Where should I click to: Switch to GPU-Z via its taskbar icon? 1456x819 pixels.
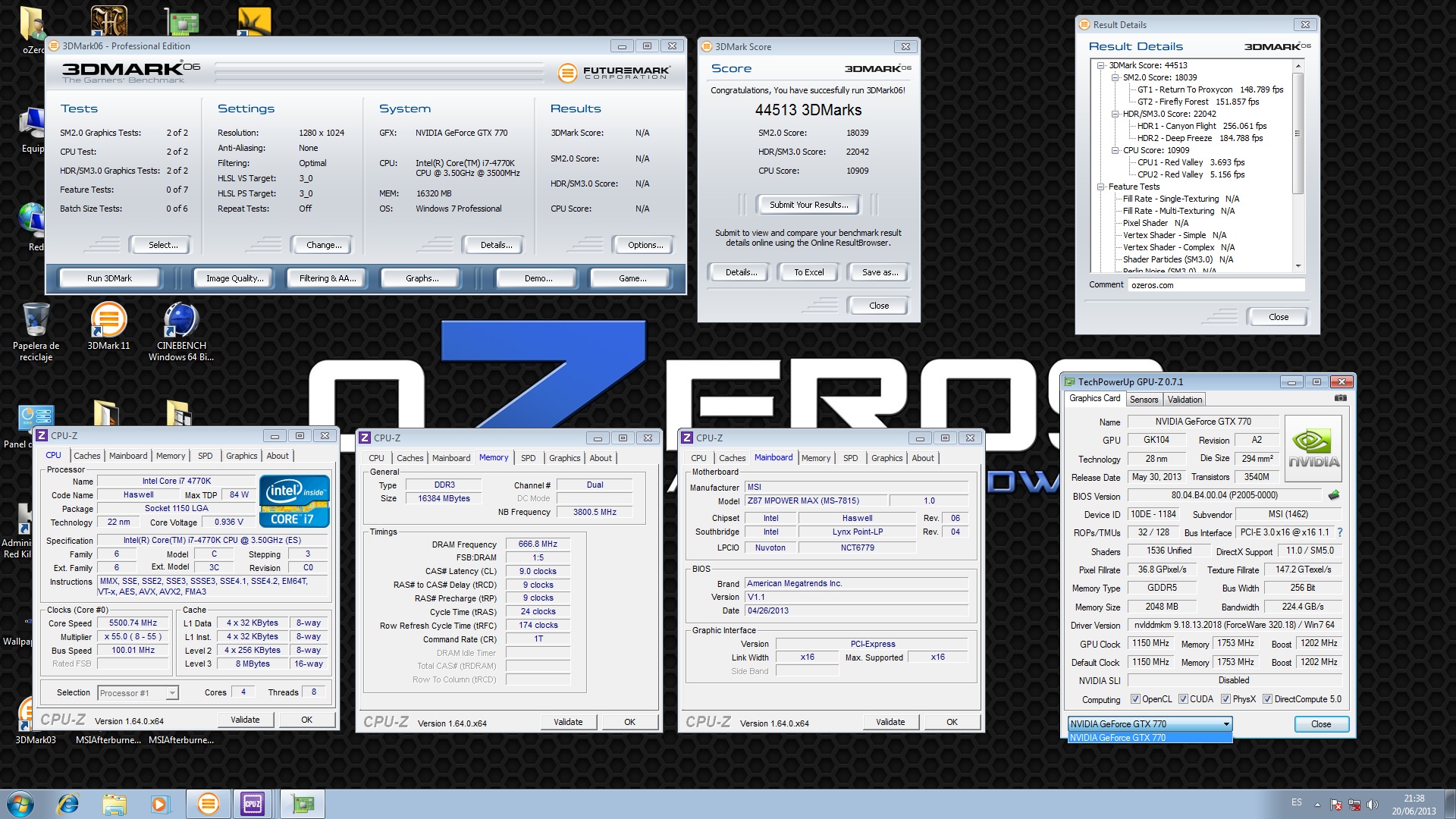(303, 804)
